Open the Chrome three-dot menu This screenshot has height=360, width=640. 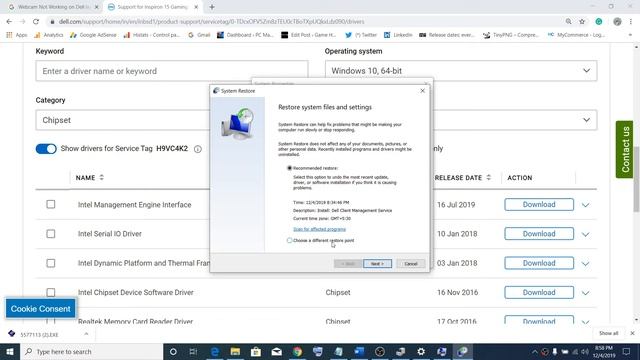pos(631,22)
